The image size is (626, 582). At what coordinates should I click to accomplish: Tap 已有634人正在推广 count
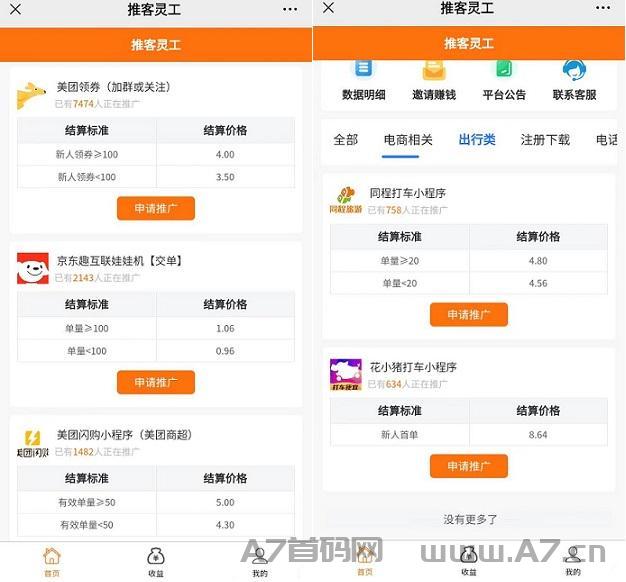[408, 384]
